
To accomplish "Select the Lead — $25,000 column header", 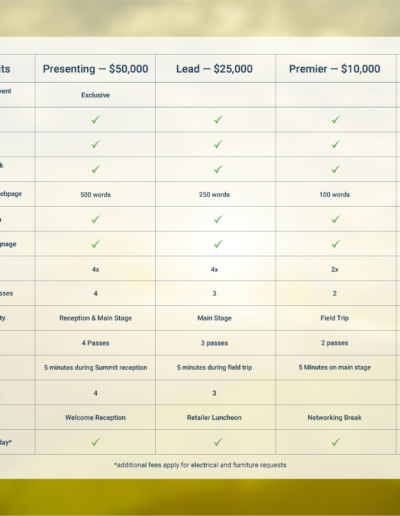I will pos(214,69).
